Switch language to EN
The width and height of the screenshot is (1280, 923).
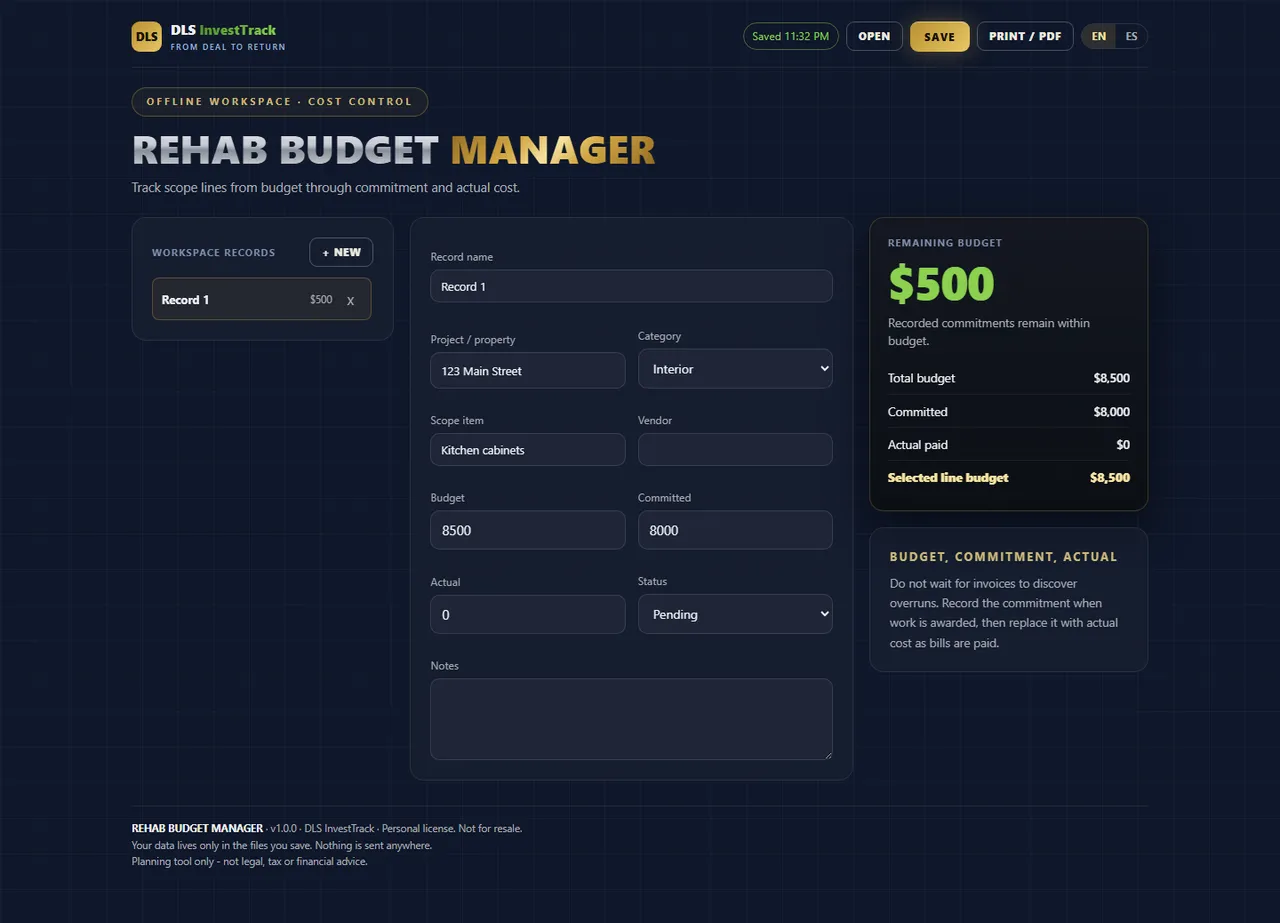(x=1099, y=36)
